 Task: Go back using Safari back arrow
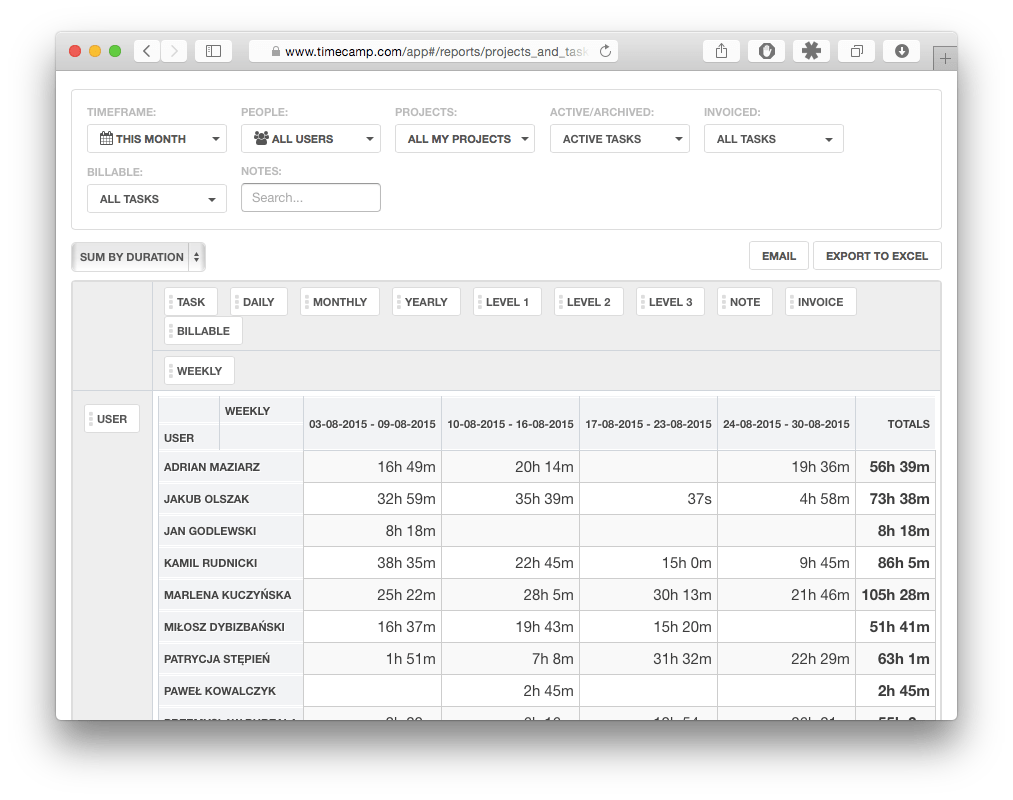tap(147, 51)
